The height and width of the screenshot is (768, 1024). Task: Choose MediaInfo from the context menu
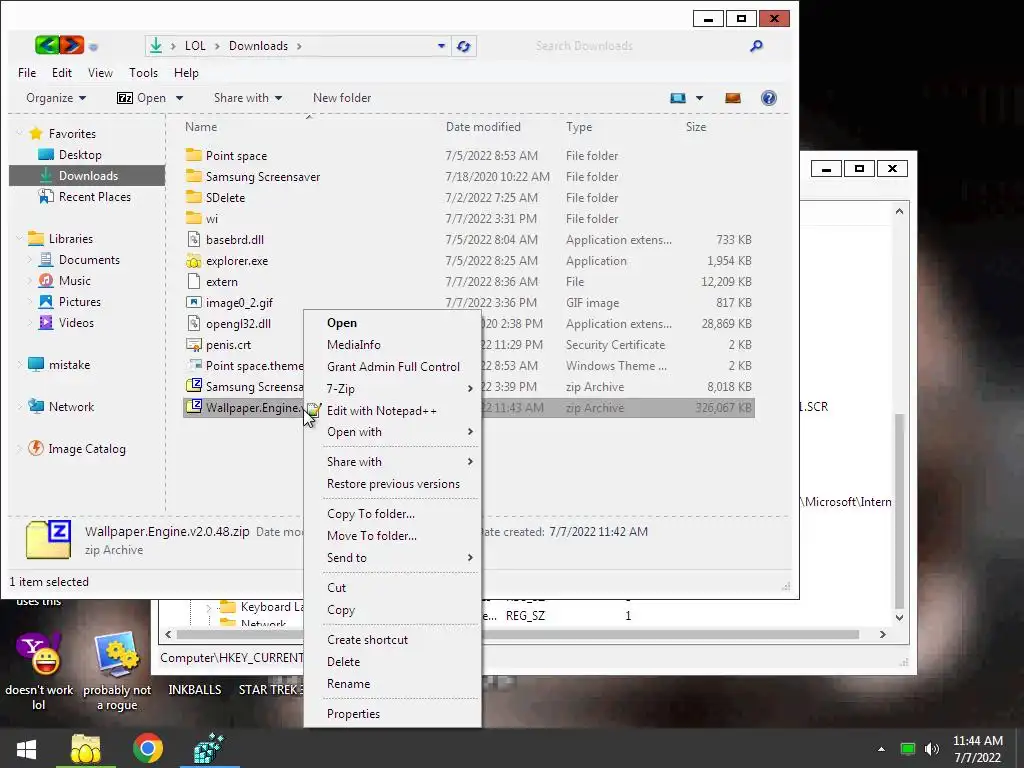point(353,345)
